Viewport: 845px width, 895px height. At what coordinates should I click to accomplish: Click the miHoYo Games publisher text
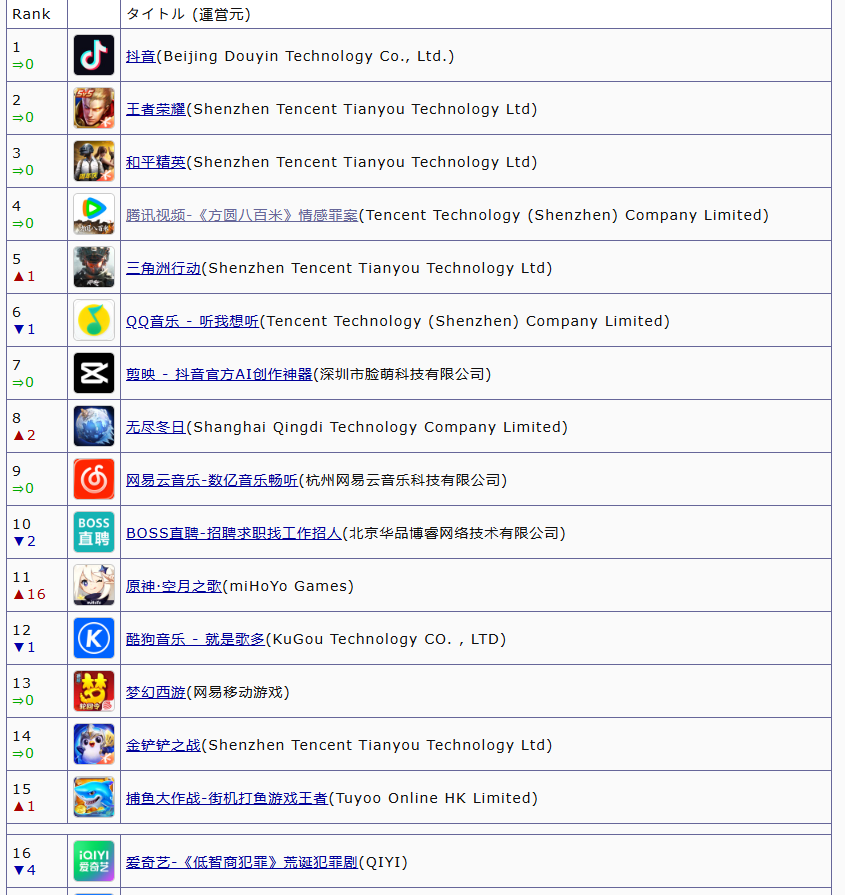click(288, 586)
